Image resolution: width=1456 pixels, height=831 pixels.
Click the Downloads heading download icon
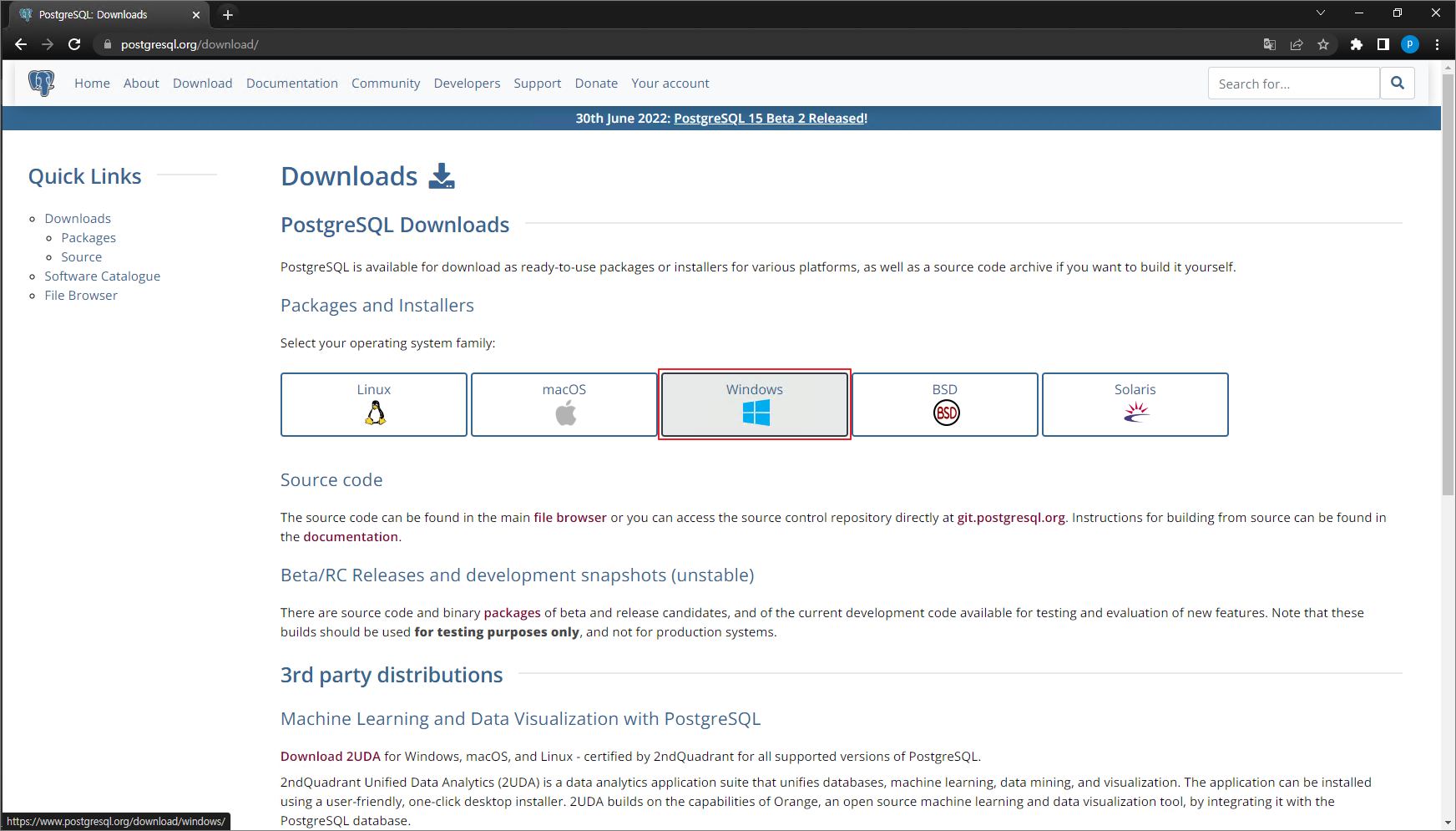point(442,176)
